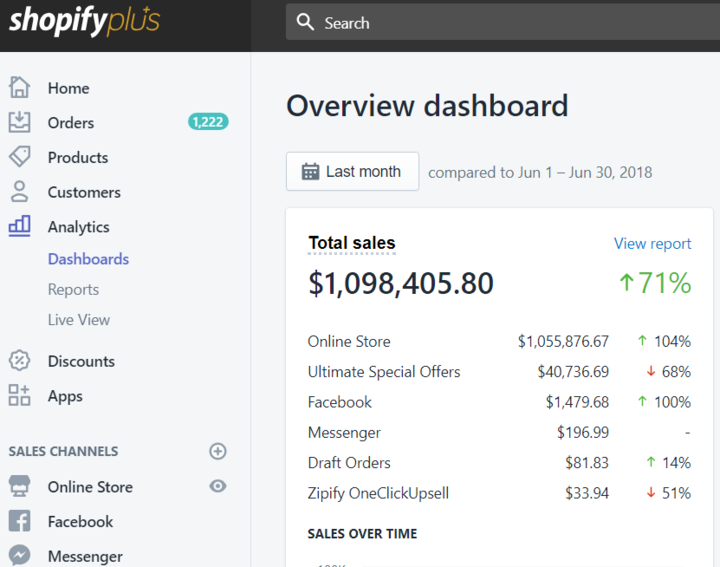This screenshot has width=720, height=567.
Task: Click the Messenger icon in sidebar
Action: click(x=19, y=555)
